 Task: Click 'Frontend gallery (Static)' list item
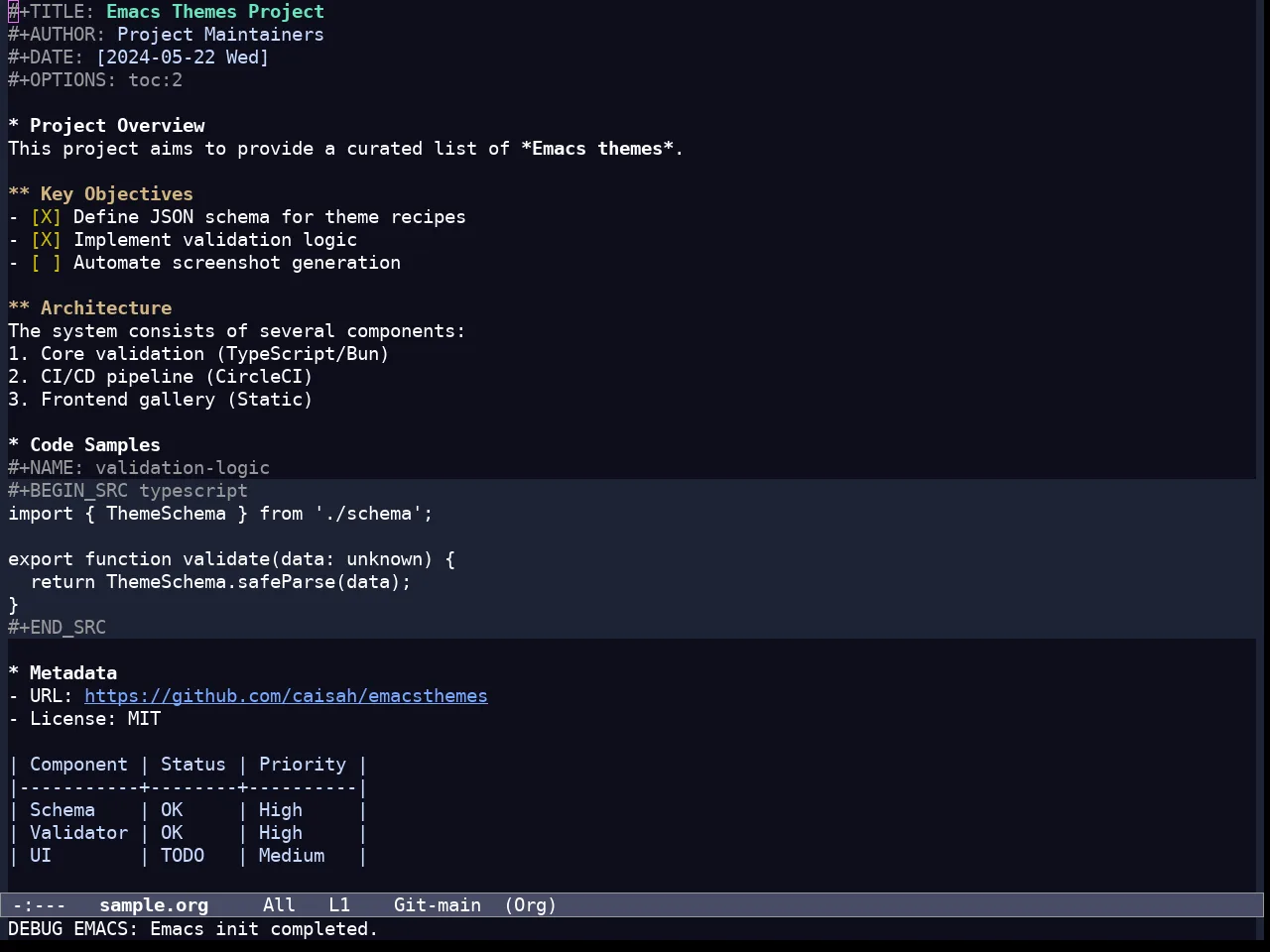click(x=161, y=400)
